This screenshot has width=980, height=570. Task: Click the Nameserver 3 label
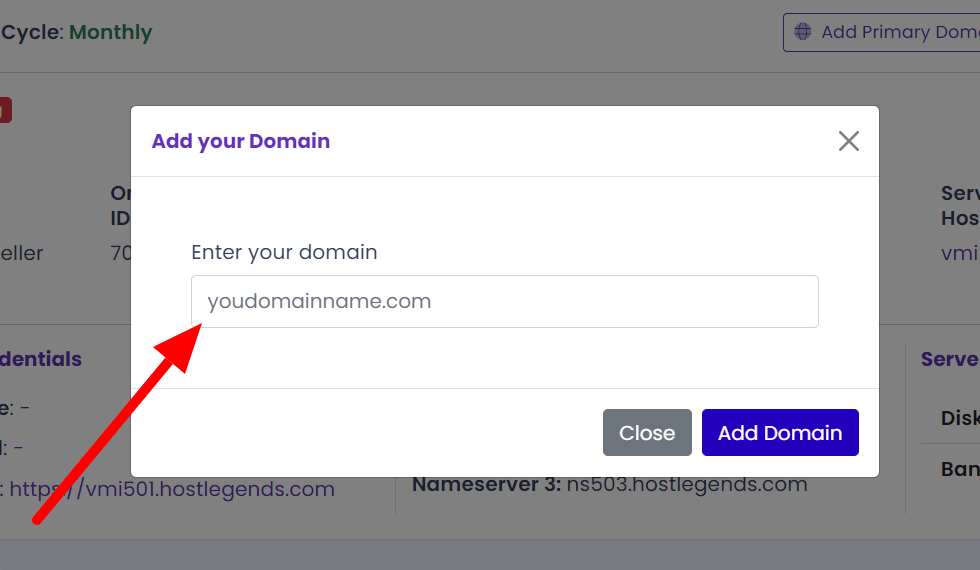pos(486,485)
